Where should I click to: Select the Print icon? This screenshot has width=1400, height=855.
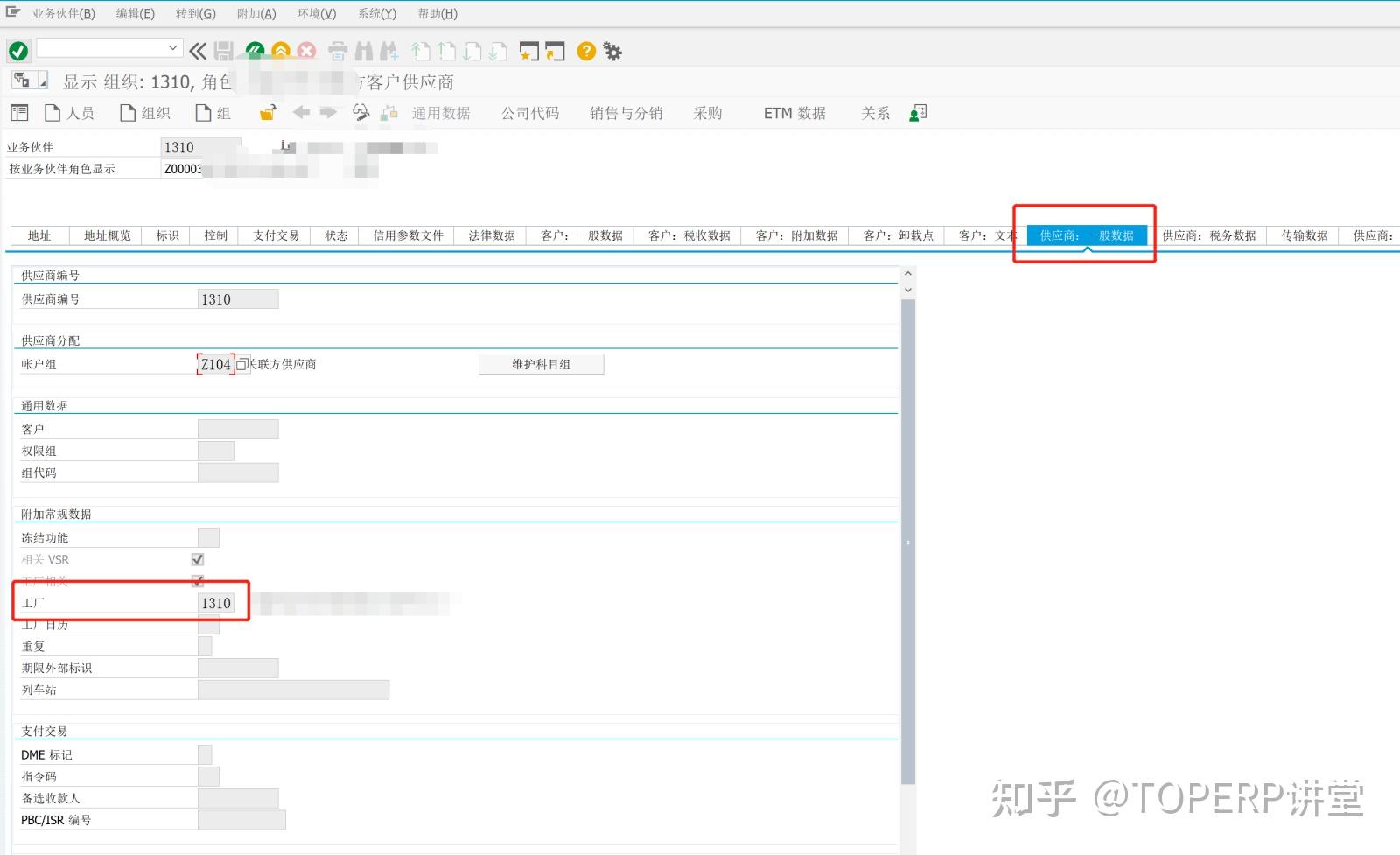pyautogui.click(x=337, y=51)
